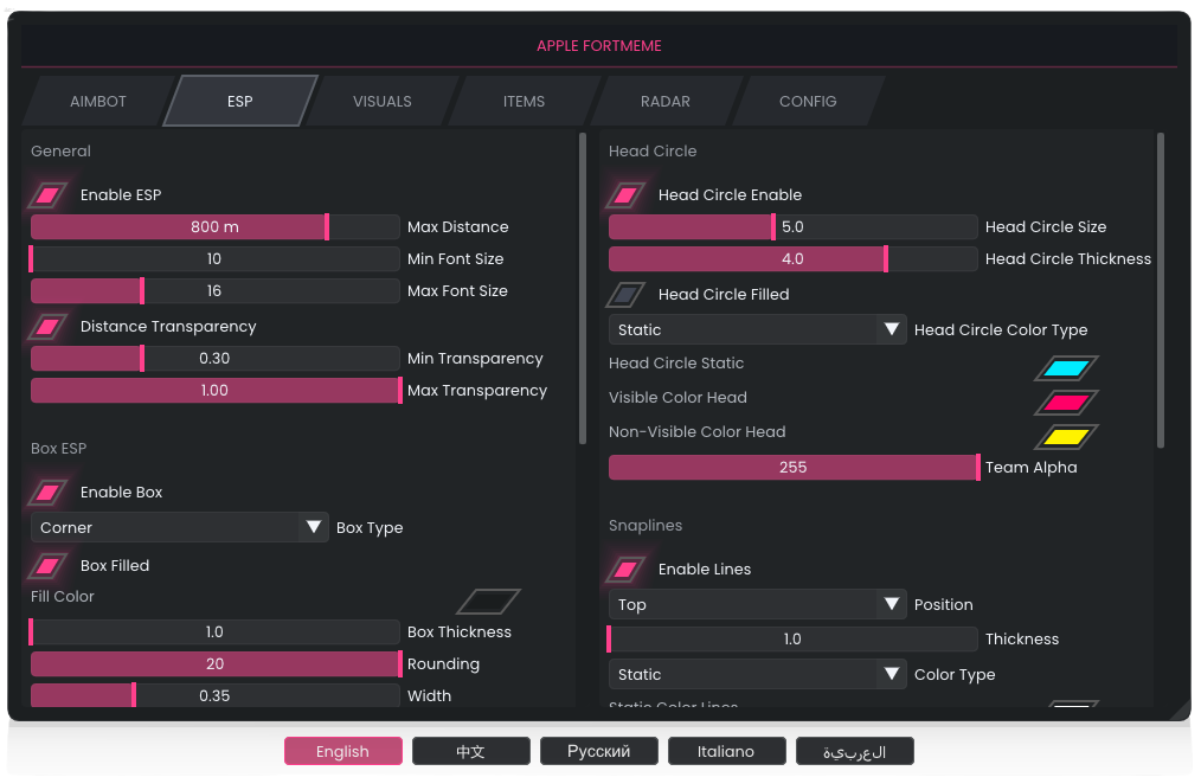Open the snaplines Position dropdown

[x=757, y=605]
